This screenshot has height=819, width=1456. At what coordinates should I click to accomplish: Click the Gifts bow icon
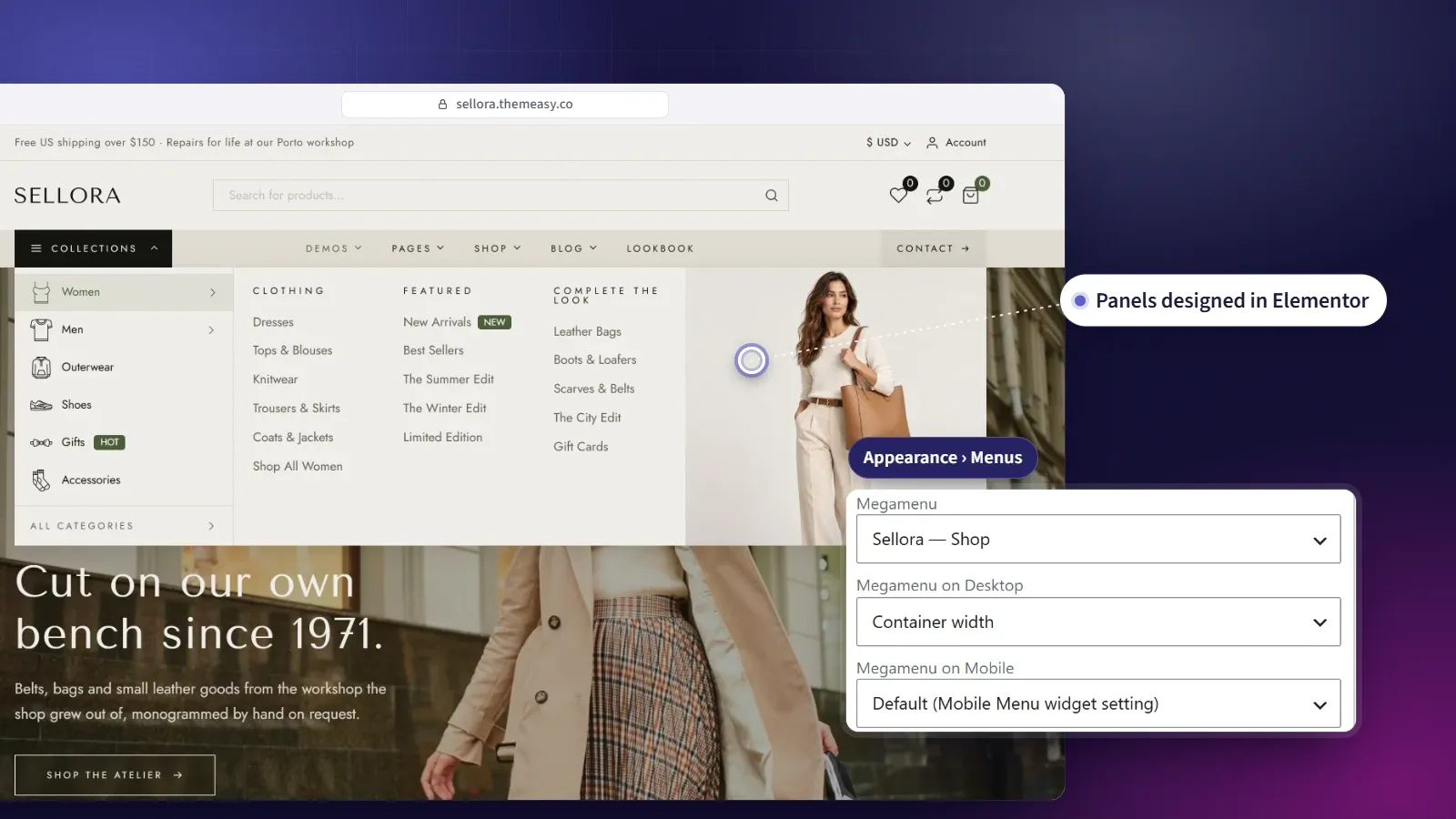coord(41,442)
